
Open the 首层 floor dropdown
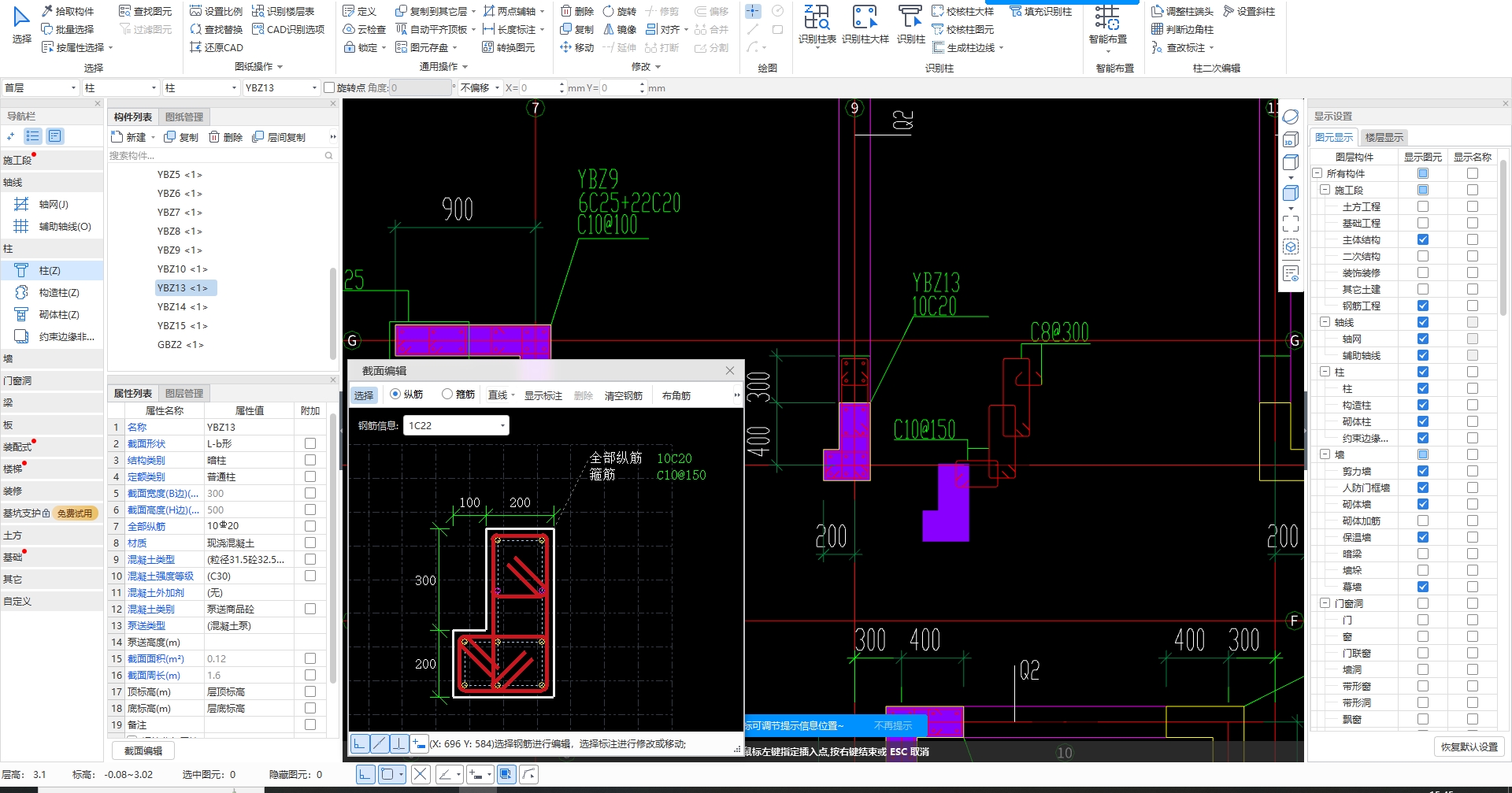(39, 87)
